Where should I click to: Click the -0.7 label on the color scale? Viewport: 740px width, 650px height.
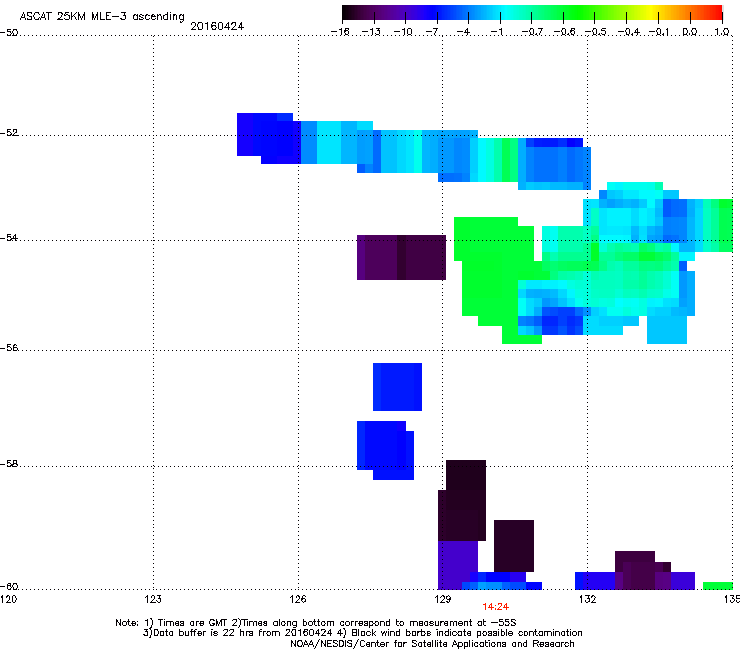(532, 32)
